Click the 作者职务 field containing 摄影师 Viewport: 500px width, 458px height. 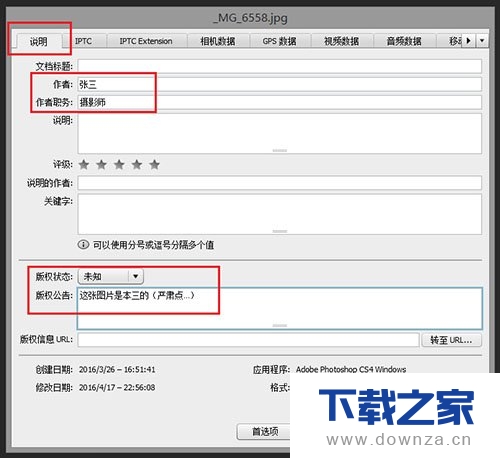[x=280, y=102]
